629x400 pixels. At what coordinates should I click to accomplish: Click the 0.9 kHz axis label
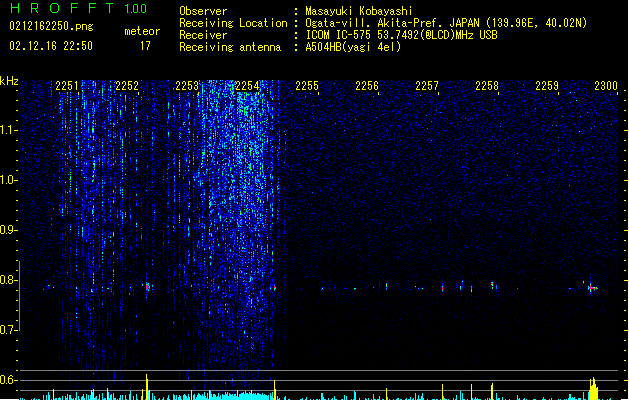(x=8, y=230)
